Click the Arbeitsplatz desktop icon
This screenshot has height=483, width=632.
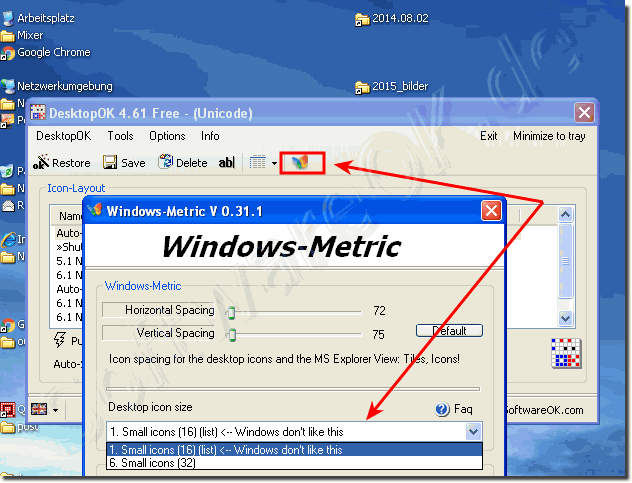pyautogui.click(x=8, y=19)
